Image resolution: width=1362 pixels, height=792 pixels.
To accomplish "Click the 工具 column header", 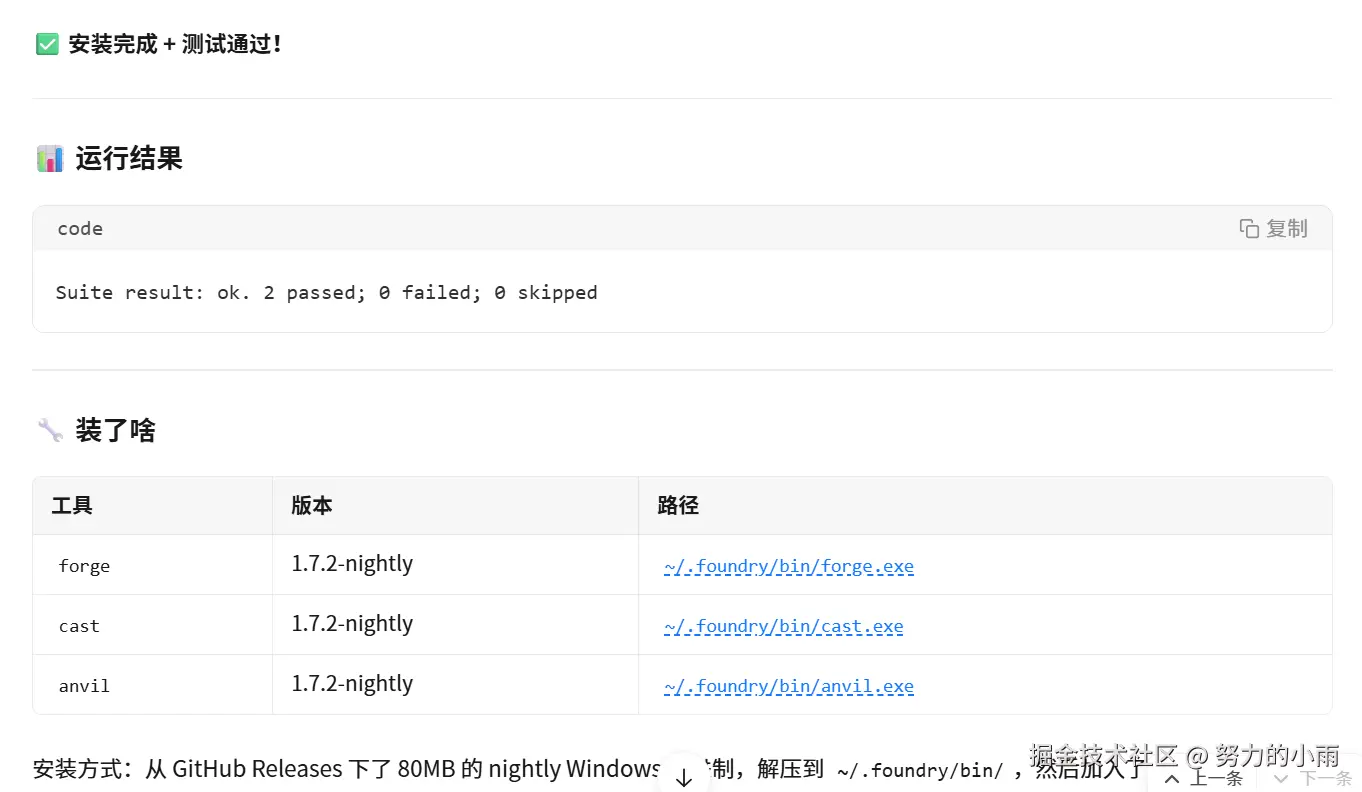I will coord(72,505).
